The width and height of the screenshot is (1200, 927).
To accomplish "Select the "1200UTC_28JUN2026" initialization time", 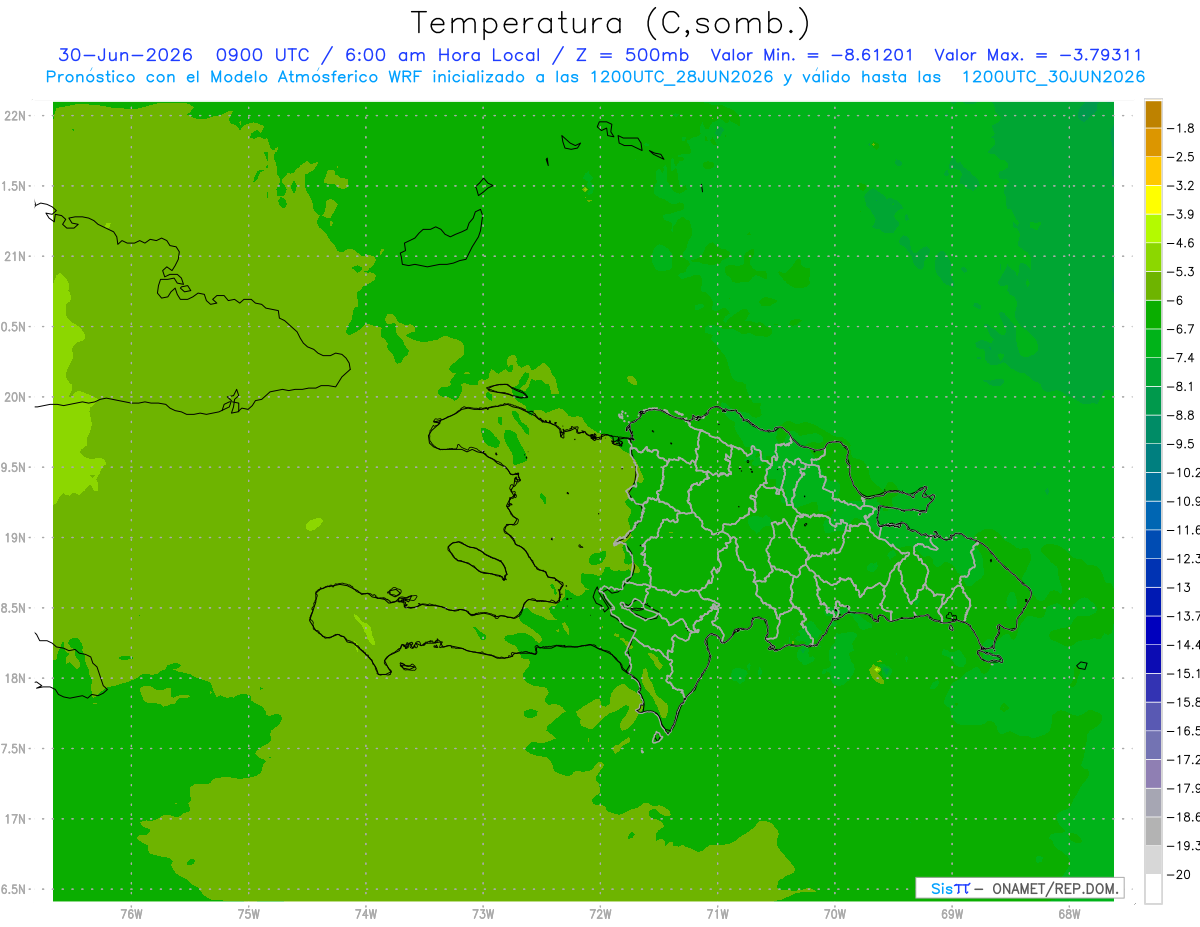I will (682, 77).
